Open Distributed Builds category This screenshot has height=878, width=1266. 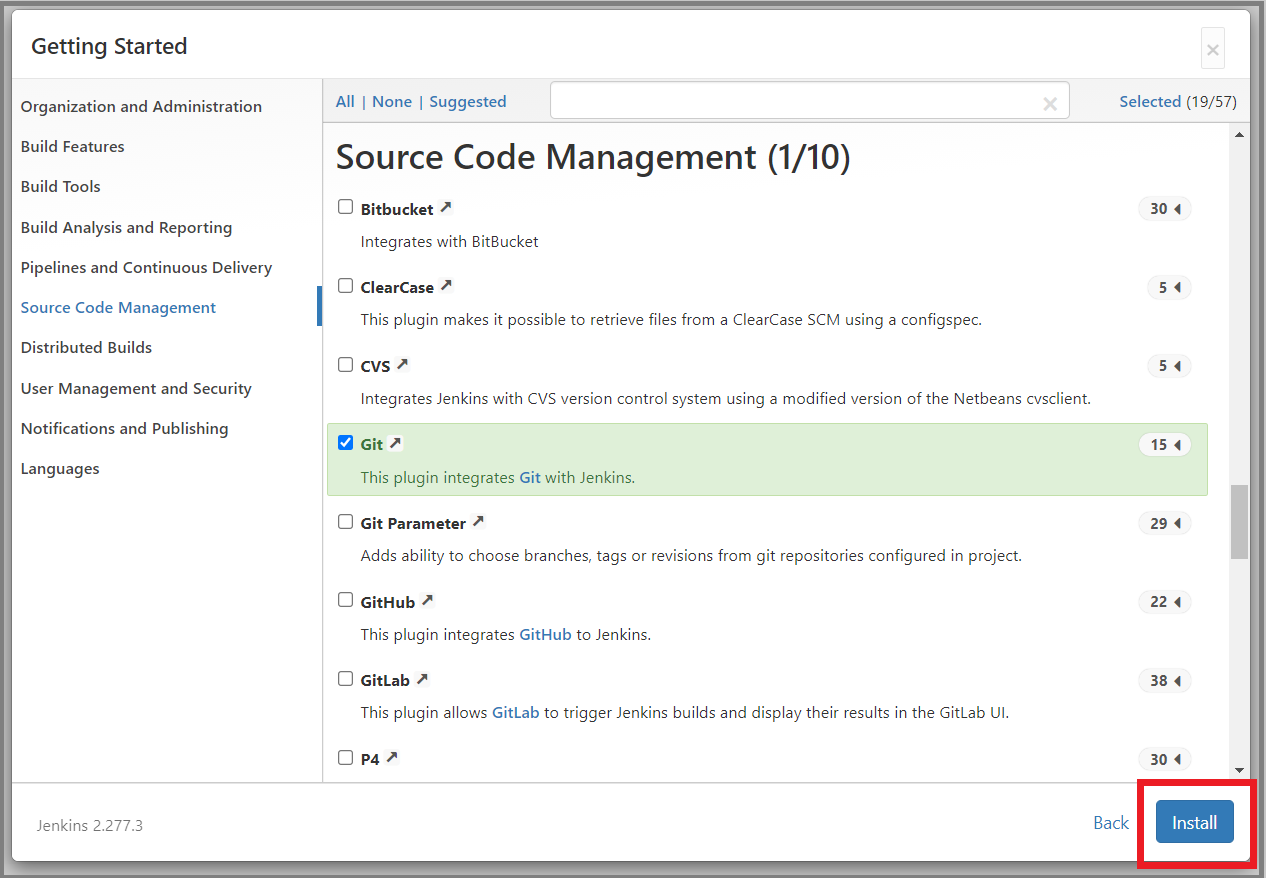[86, 347]
